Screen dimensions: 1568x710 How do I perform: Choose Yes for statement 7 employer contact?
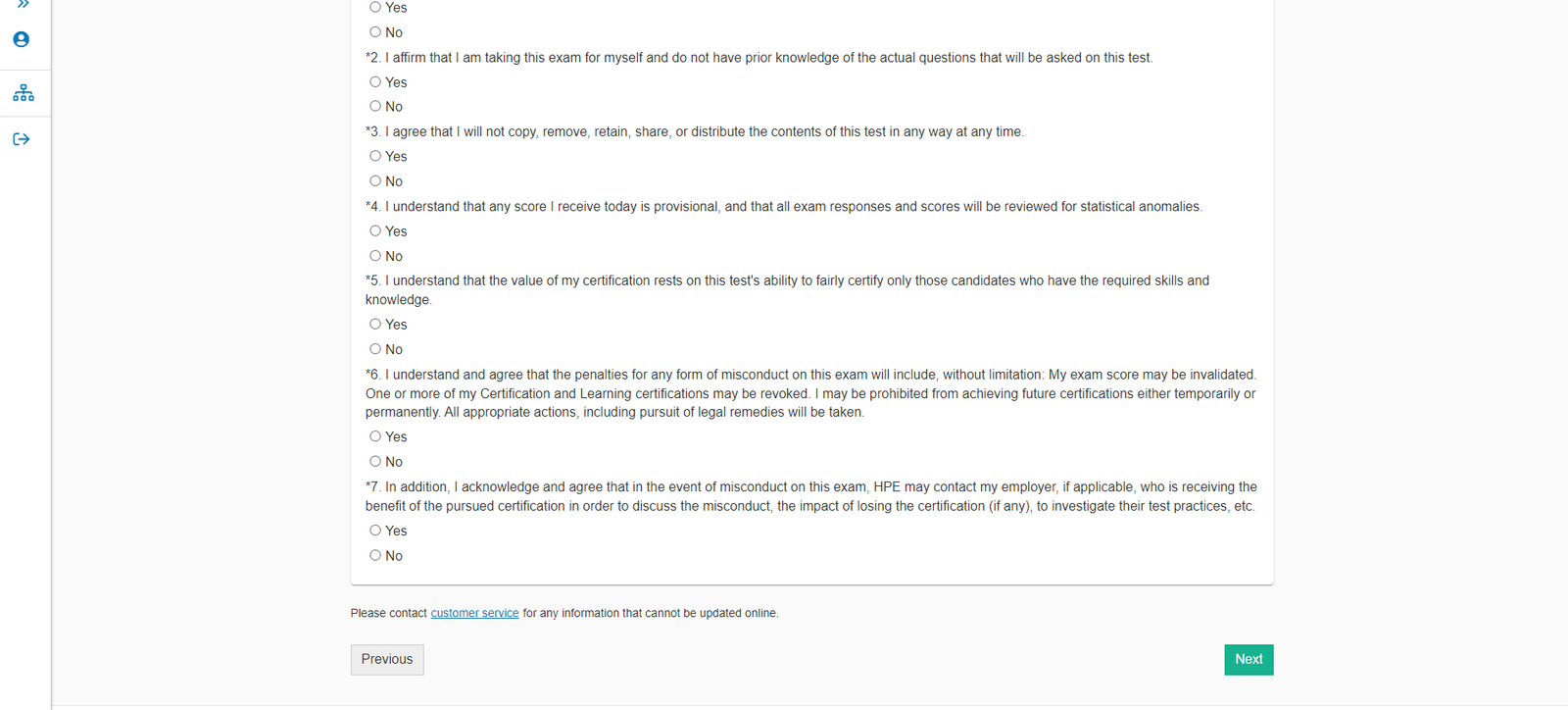(x=375, y=531)
